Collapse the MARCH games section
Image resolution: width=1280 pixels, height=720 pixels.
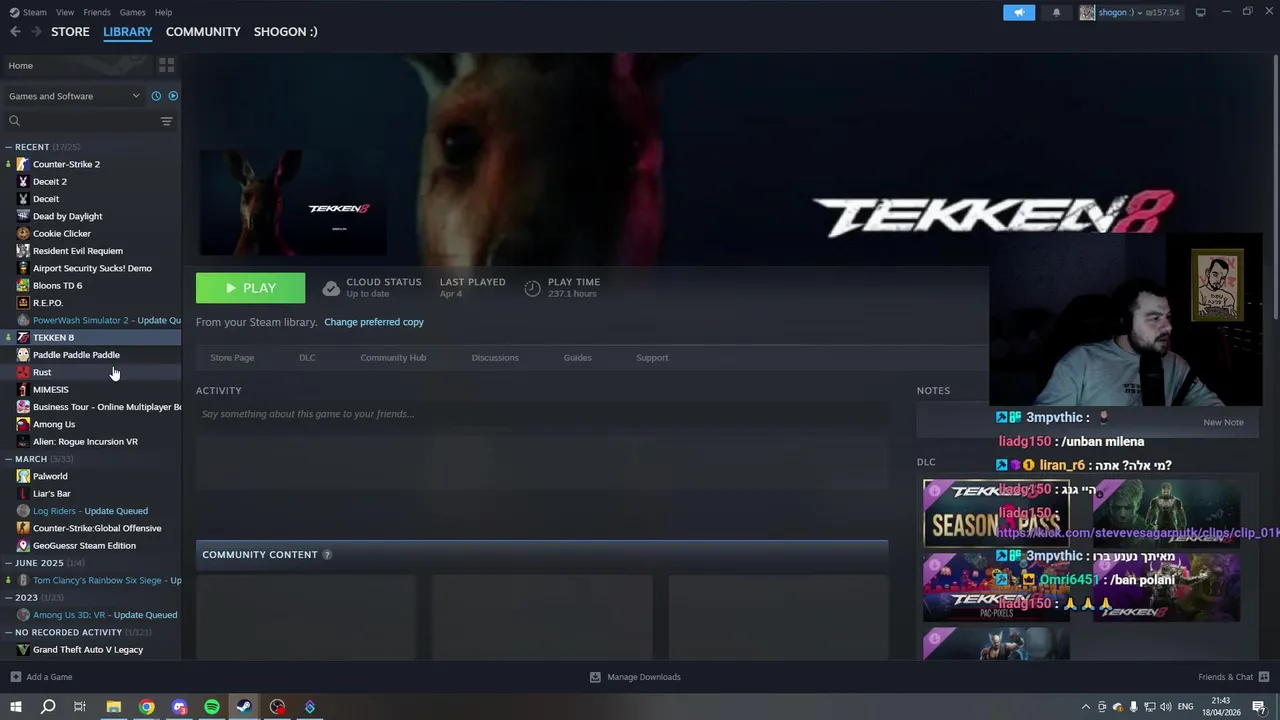click(8, 459)
